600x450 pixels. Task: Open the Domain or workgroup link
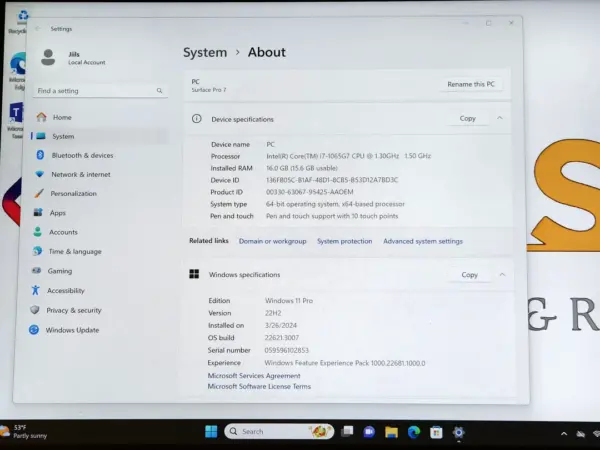pos(272,241)
